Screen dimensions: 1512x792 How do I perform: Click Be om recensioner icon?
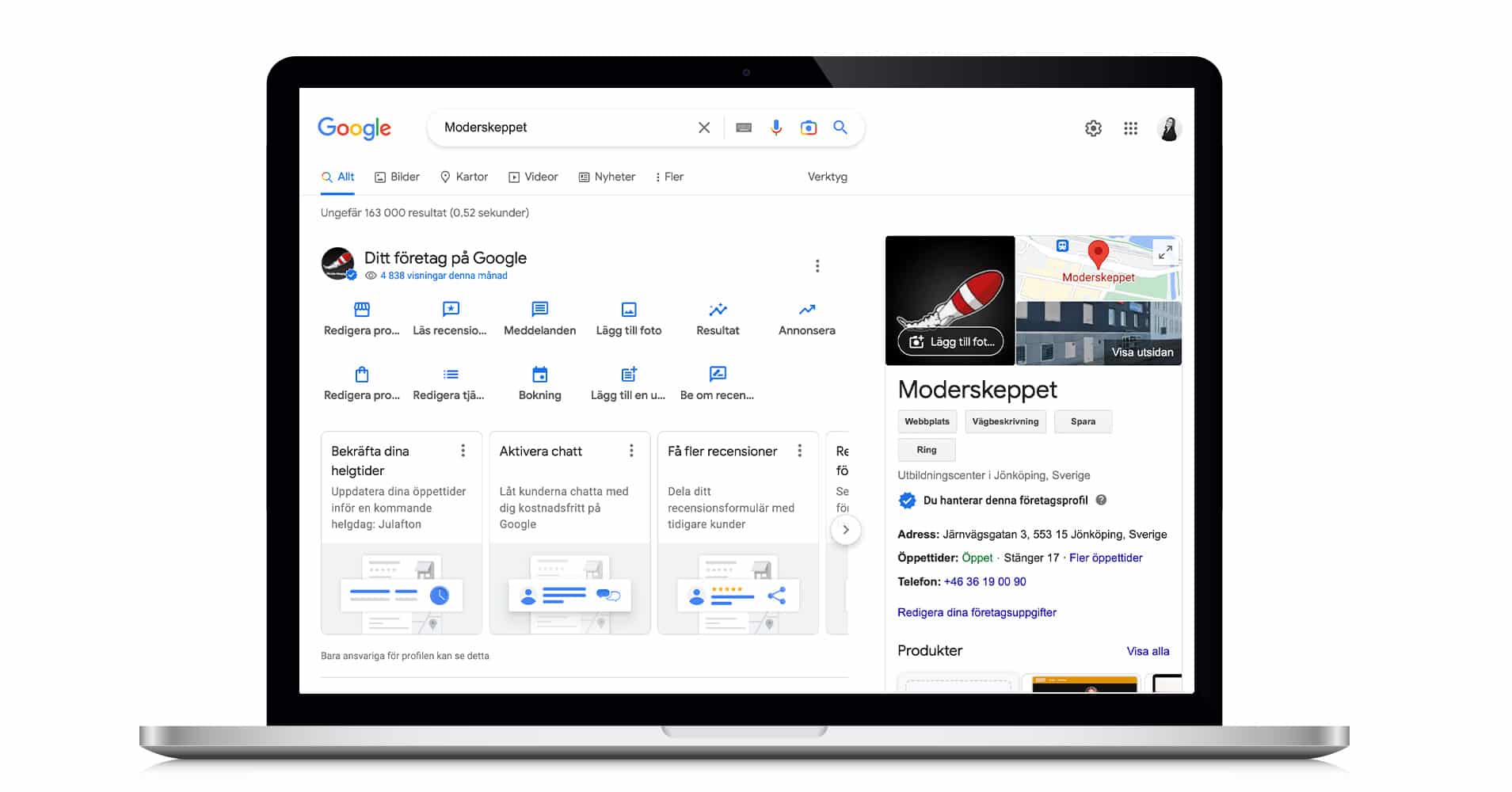pyautogui.click(x=718, y=374)
